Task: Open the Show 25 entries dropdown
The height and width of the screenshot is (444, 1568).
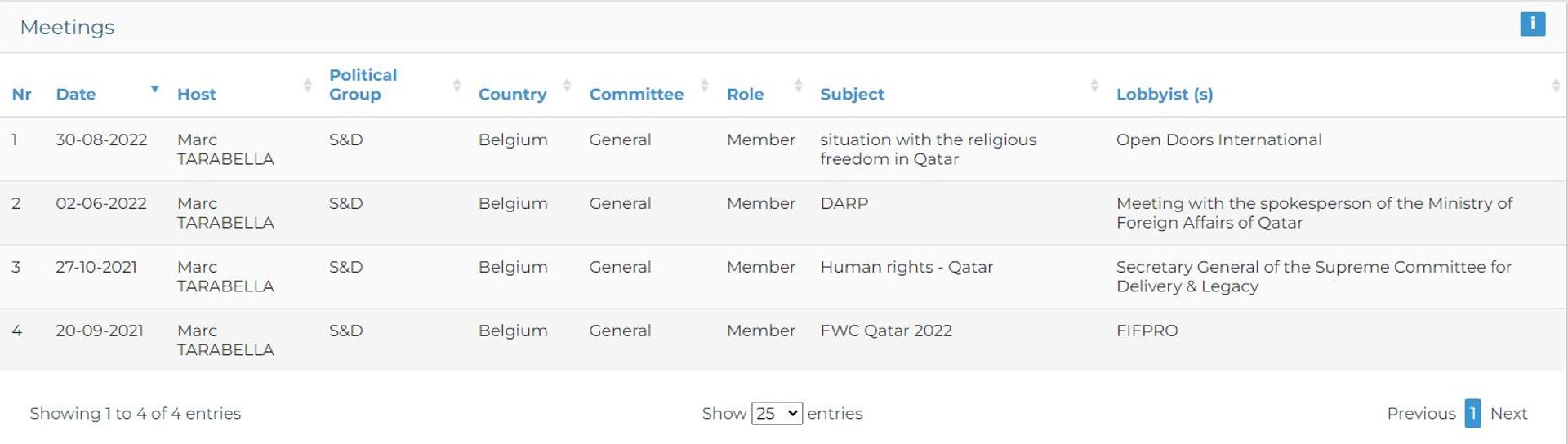Action: (777, 413)
